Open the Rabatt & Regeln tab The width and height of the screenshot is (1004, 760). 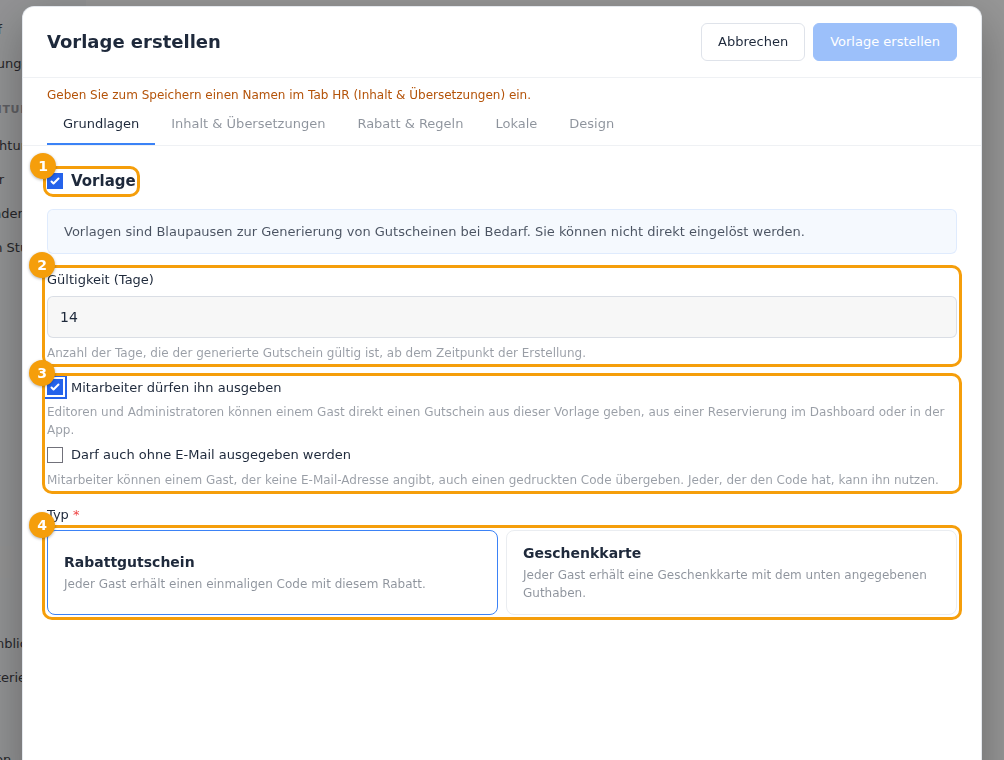410,124
